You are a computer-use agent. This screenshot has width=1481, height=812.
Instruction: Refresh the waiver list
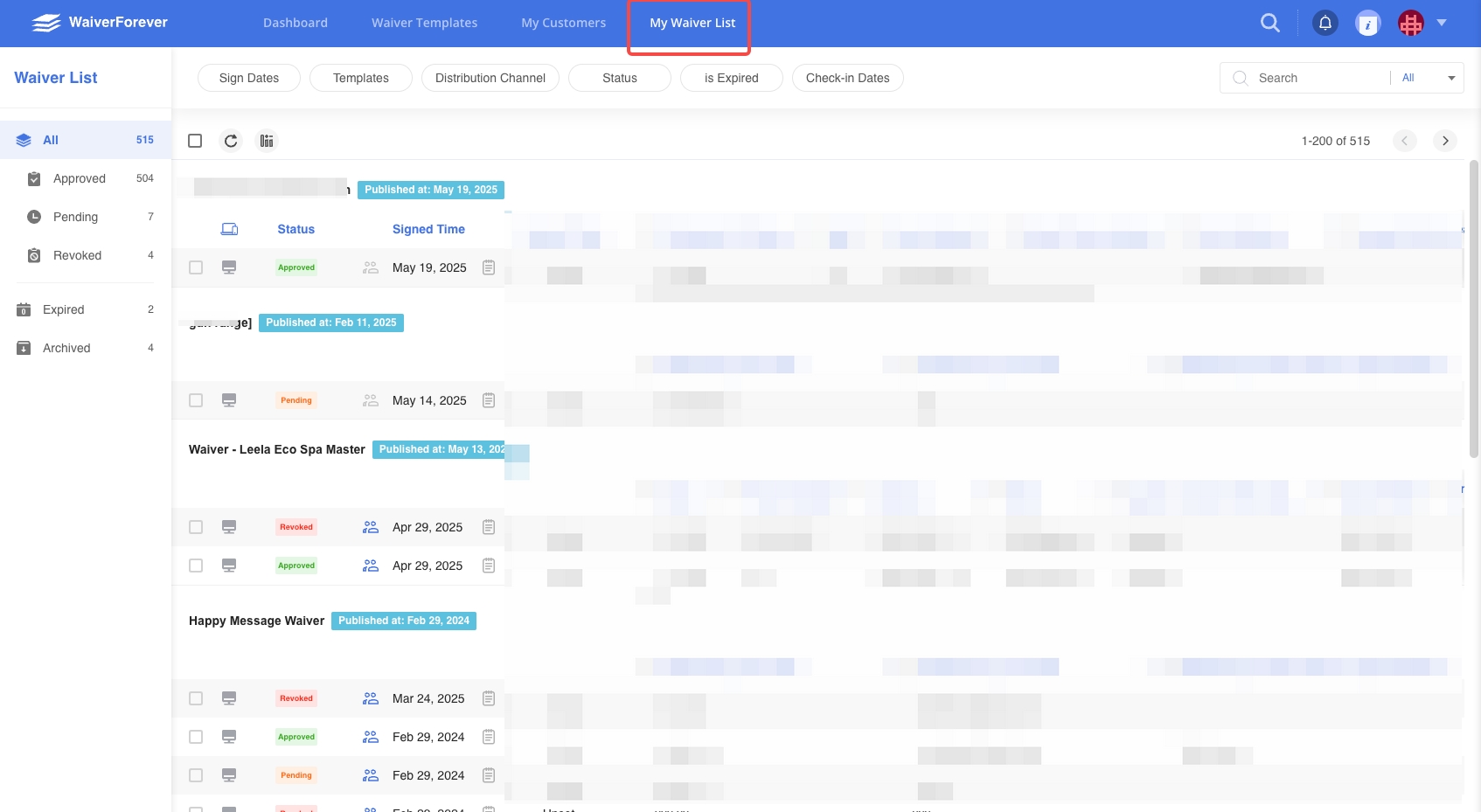coord(231,141)
